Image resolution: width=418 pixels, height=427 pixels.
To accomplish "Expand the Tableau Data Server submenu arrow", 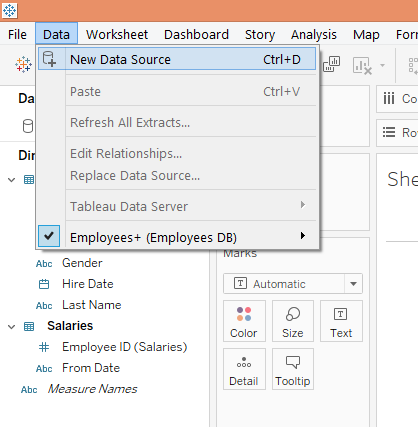I will pyautogui.click(x=303, y=205).
